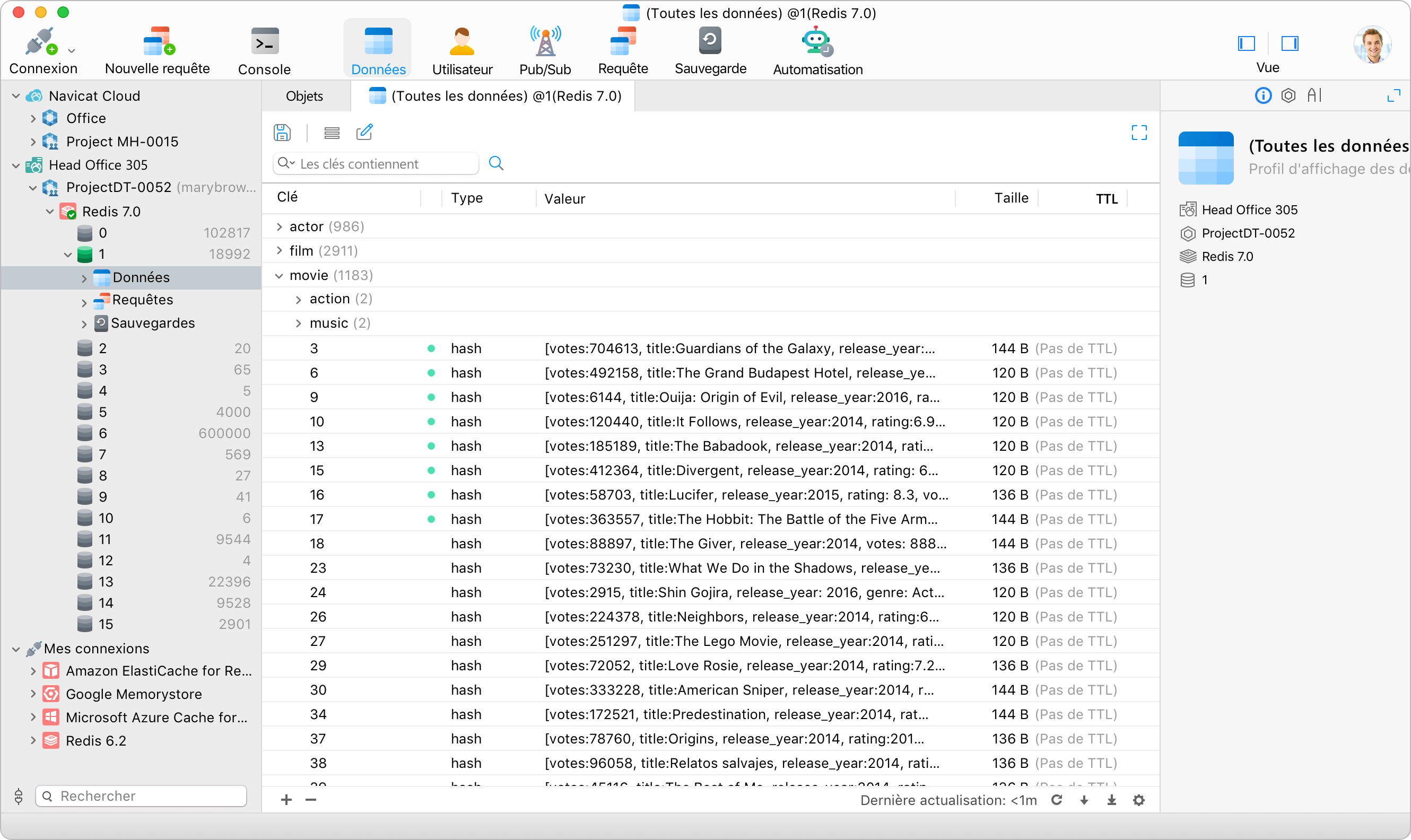Expand the actor key group
1411x840 pixels.
point(279,227)
